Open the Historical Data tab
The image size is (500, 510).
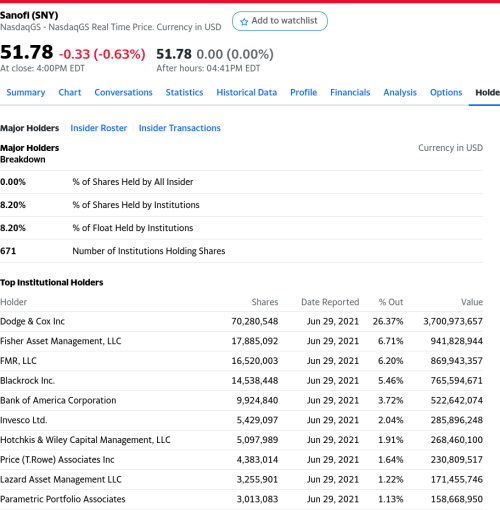point(247,92)
